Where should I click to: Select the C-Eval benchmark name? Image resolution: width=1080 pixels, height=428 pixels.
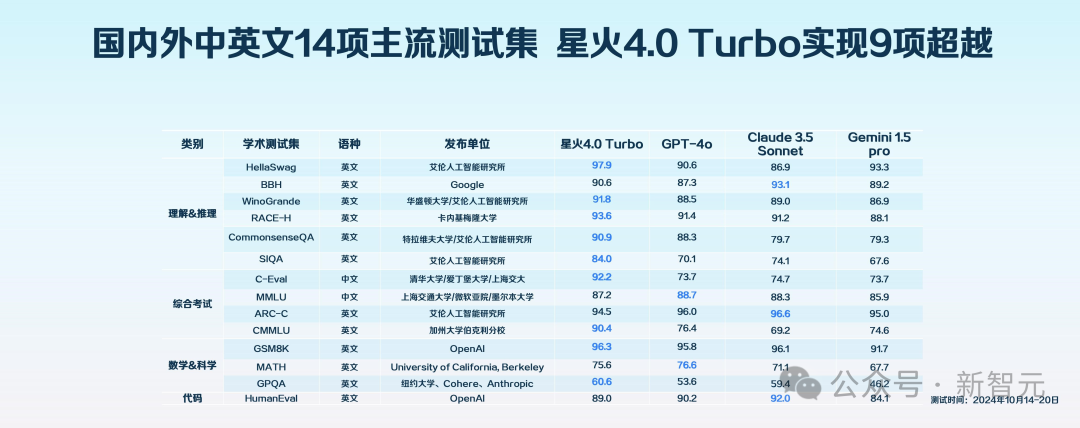271,280
